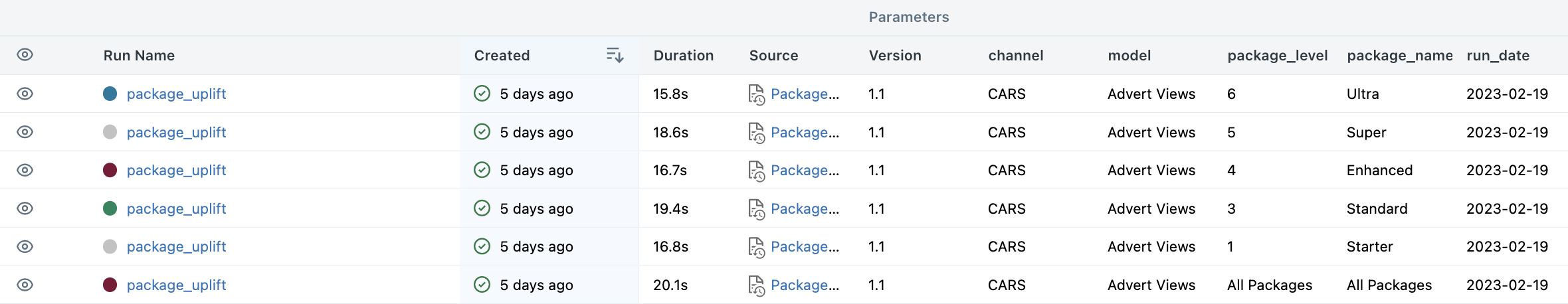Select the duration cell 20.1s
The image size is (1568, 304).
click(x=670, y=285)
